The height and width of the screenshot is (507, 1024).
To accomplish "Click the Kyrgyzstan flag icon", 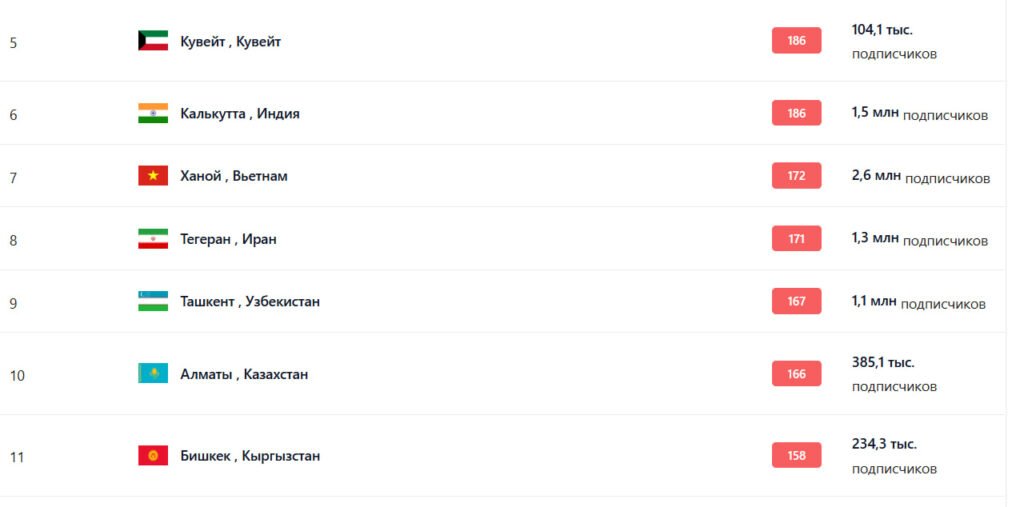I will (x=153, y=456).
